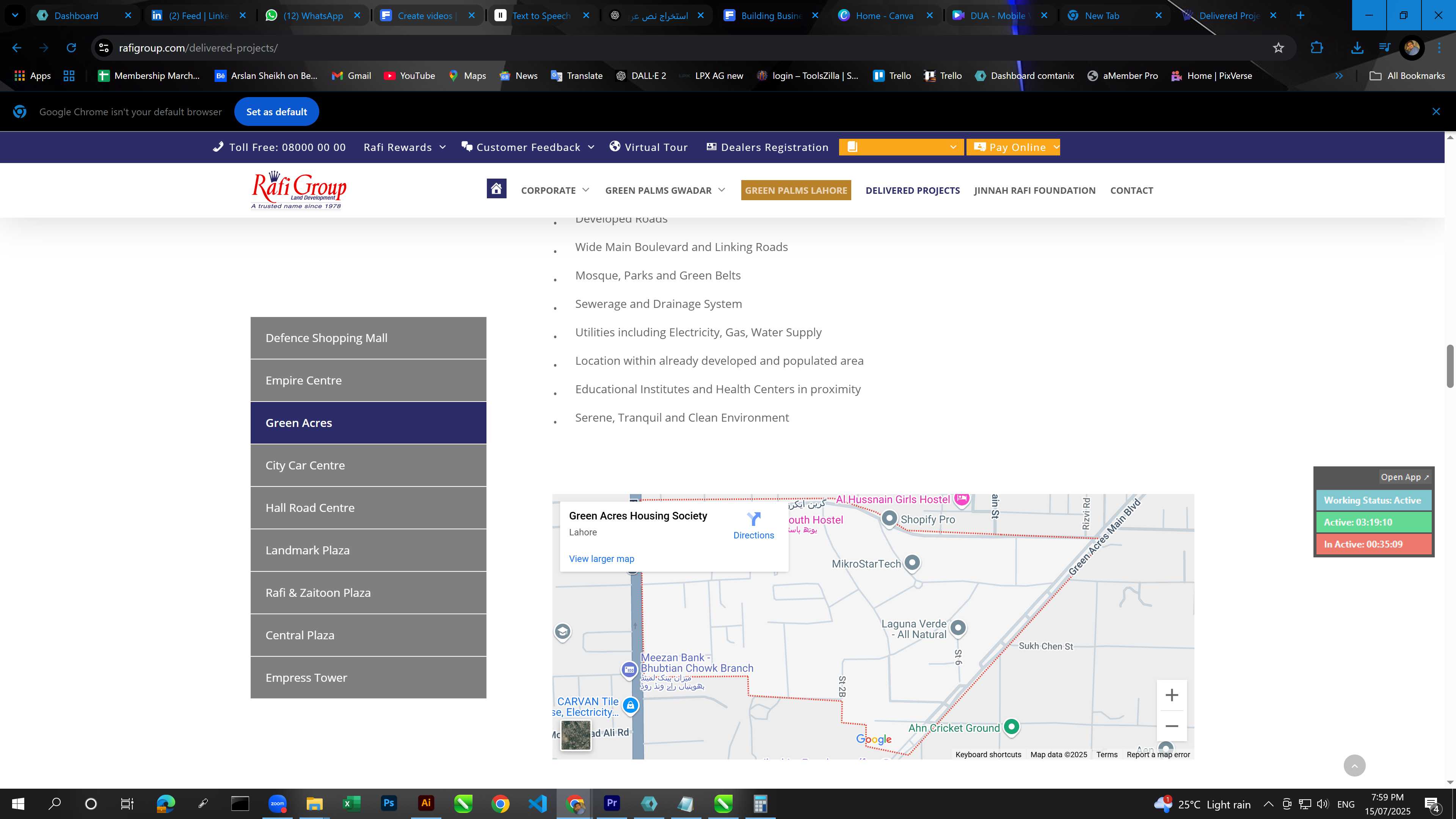Open Illustrator from the taskbar
Screen dimensions: 1456x819
click(x=425, y=804)
